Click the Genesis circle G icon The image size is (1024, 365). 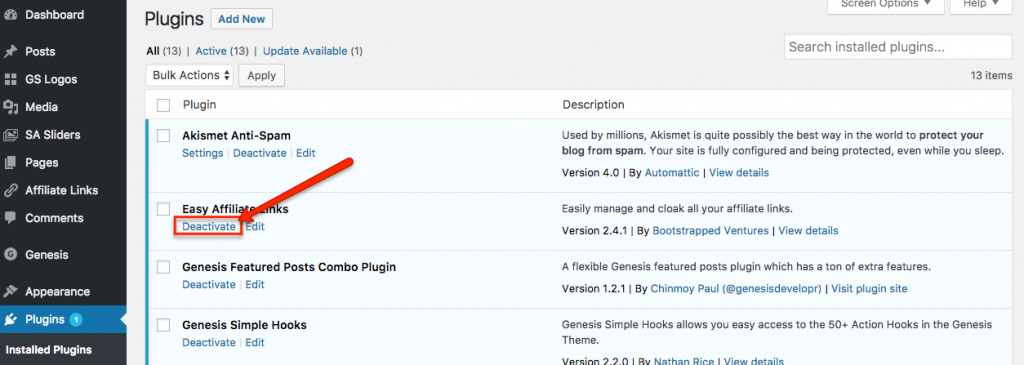tap(10, 255)
